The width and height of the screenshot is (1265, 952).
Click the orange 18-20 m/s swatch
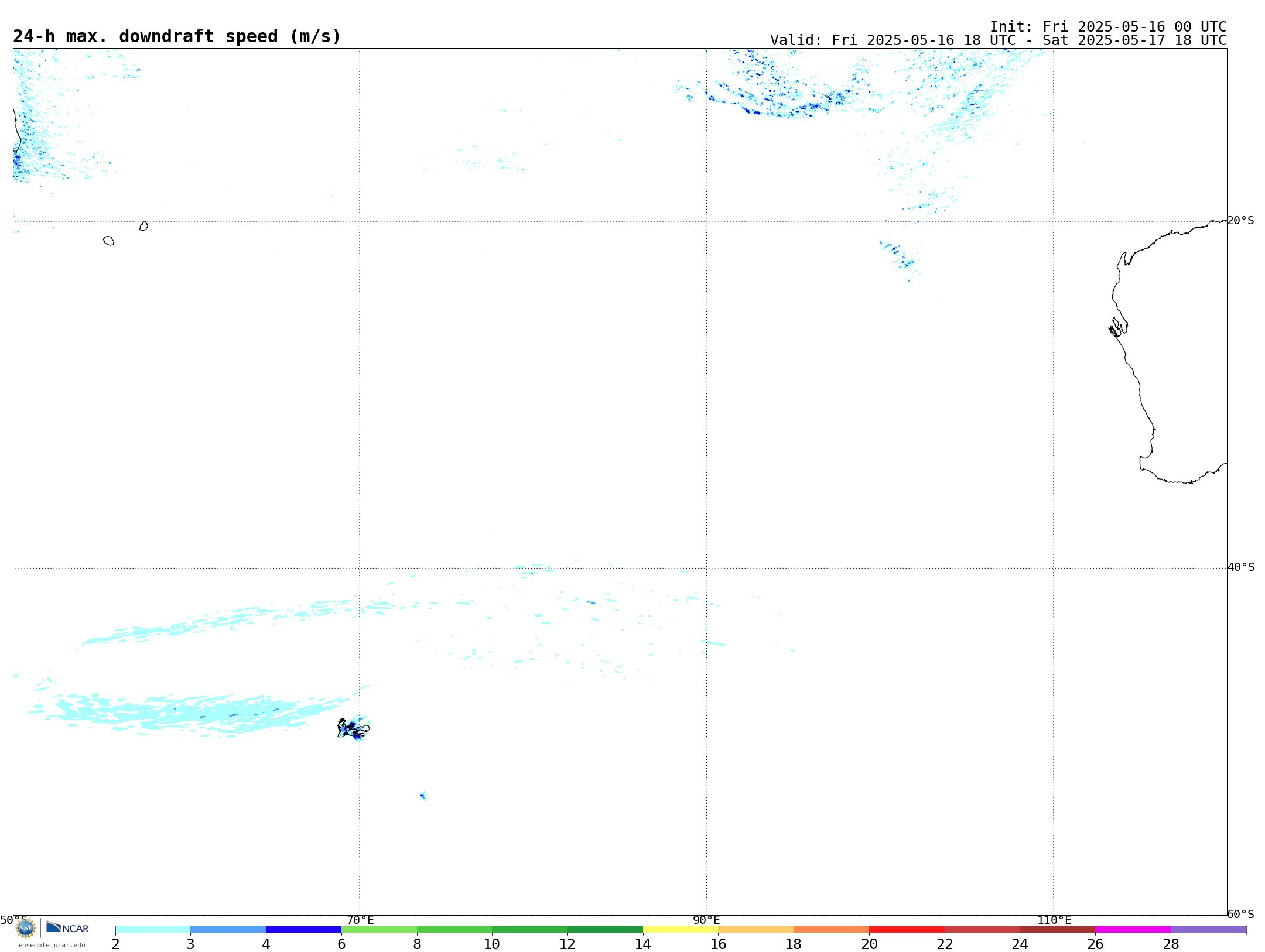coord(831,929)
